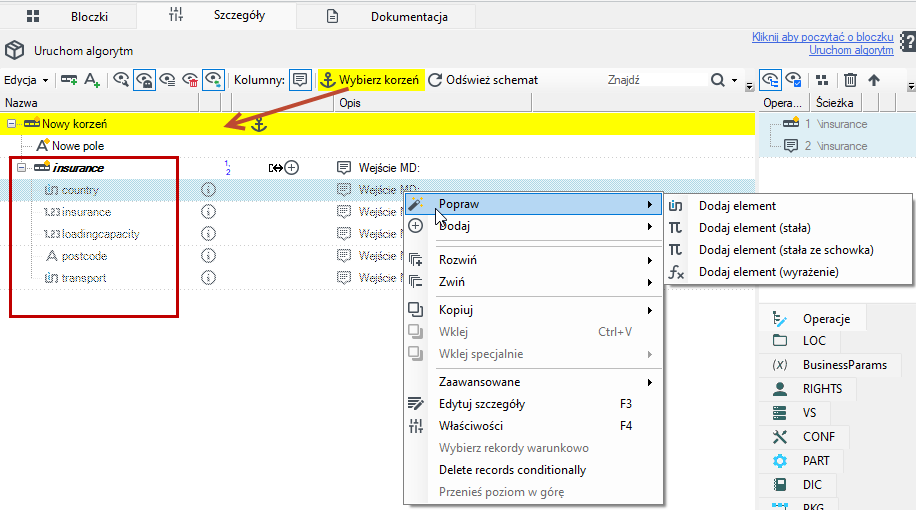Screen dimensions: 916x510
Task: Click the mapping arrow-plus icon on insurance row
Action: point(284,168)
